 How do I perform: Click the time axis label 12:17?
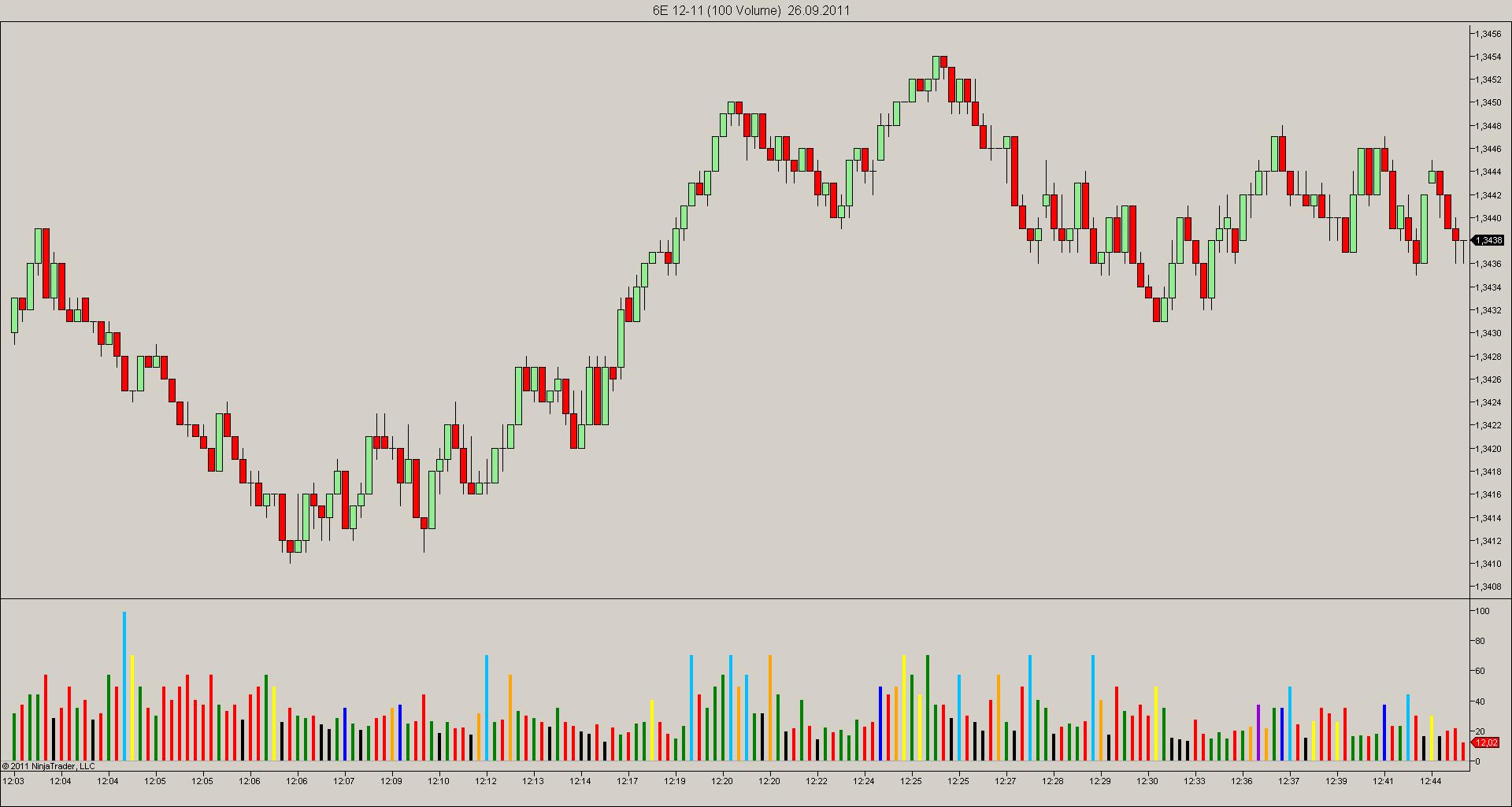(628, 781)
